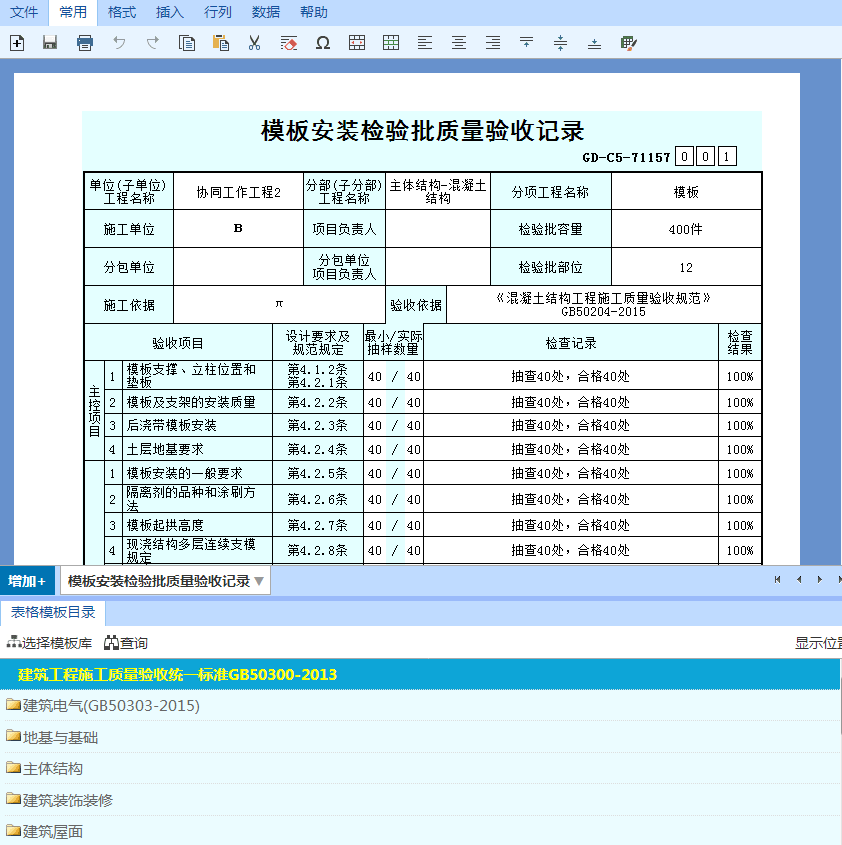Open the 帮助 menu
The width and height of the screenshot is (842, 845).
coord(314,12)
